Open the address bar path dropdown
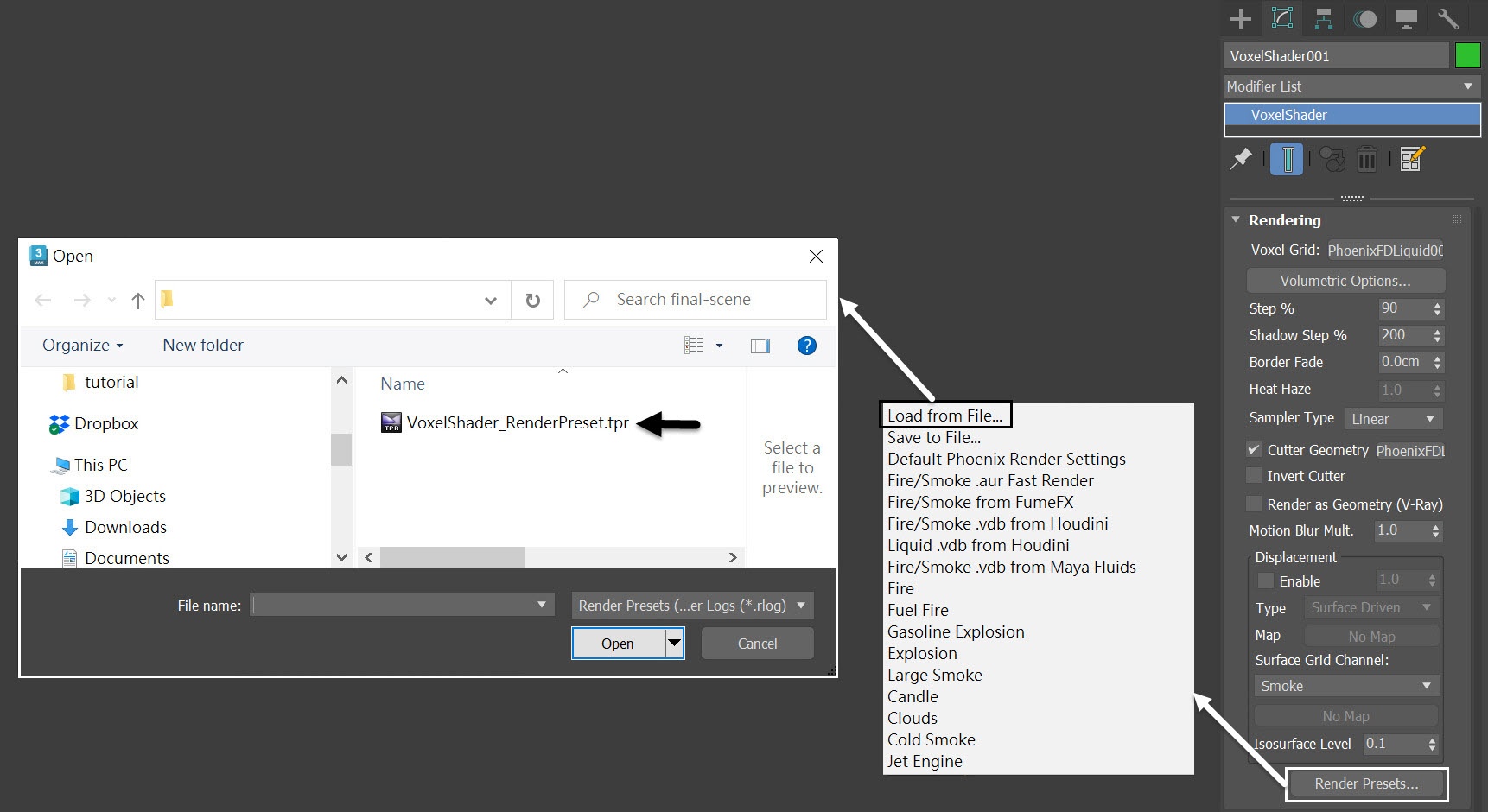This screenshot has height=812, width=1488. pos(491,301)
